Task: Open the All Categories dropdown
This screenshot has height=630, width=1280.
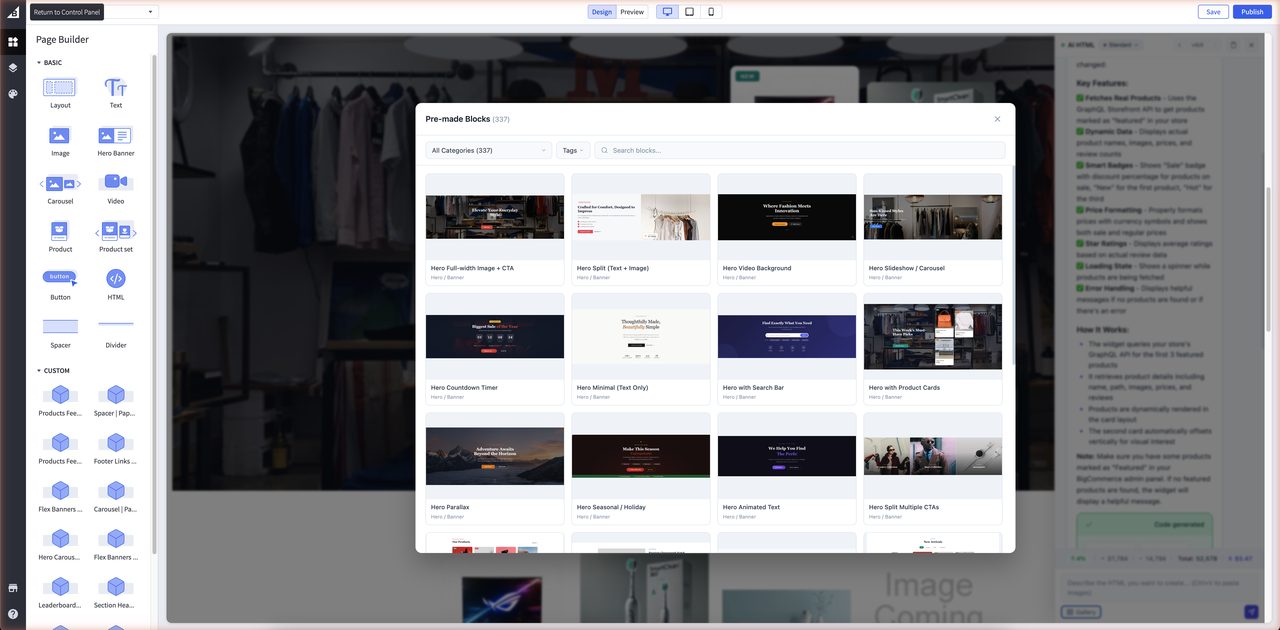Action: point(488,150)
